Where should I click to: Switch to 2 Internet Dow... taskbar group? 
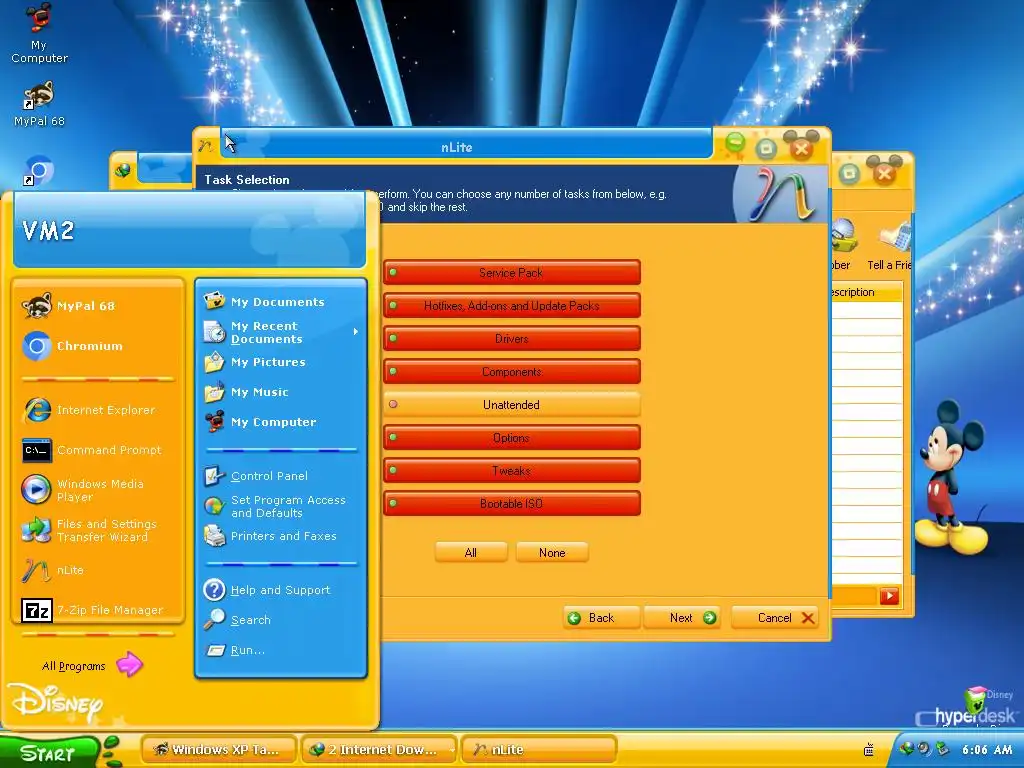click(x=379, y=750)
